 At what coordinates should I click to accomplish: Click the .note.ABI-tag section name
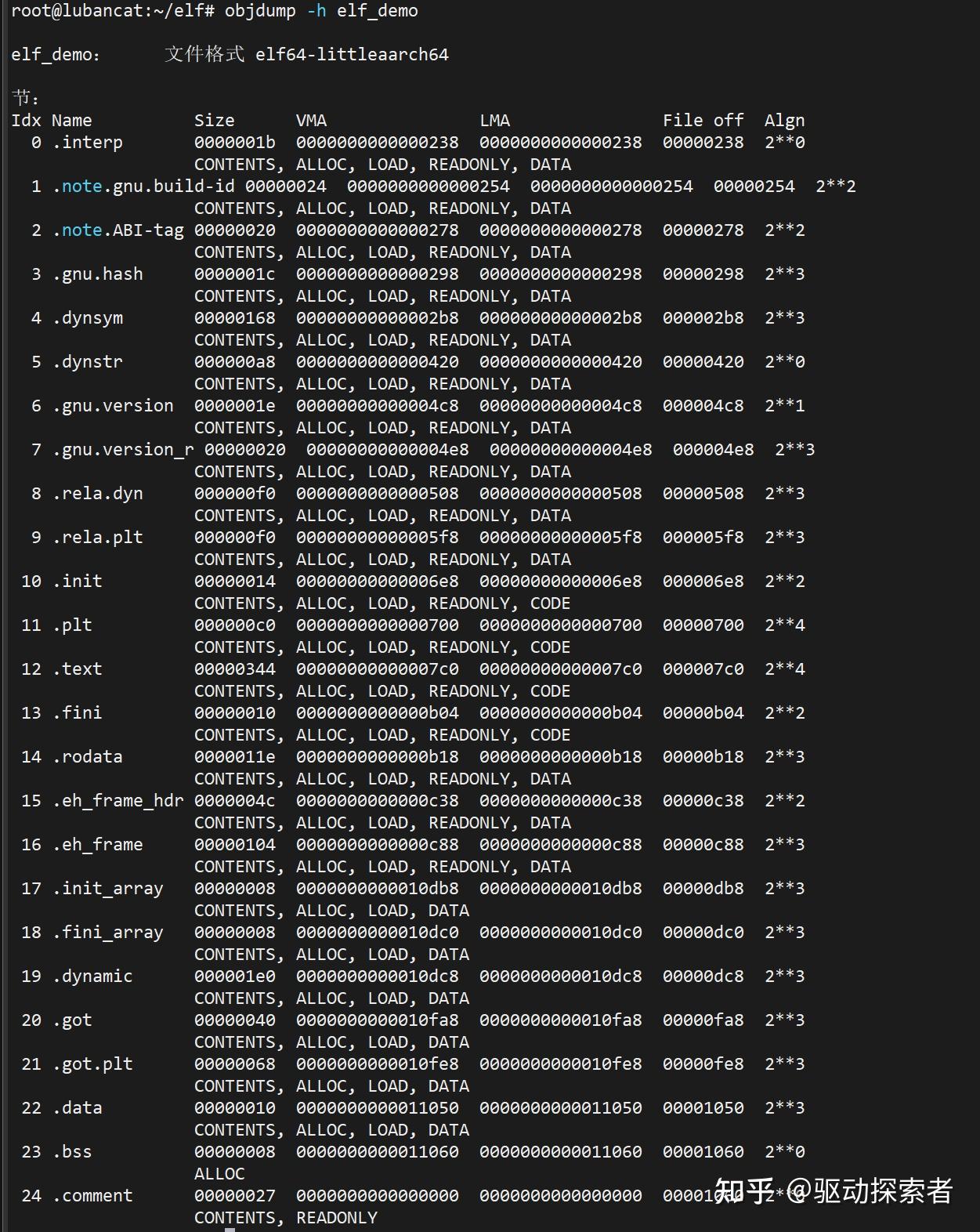point(118,230)
